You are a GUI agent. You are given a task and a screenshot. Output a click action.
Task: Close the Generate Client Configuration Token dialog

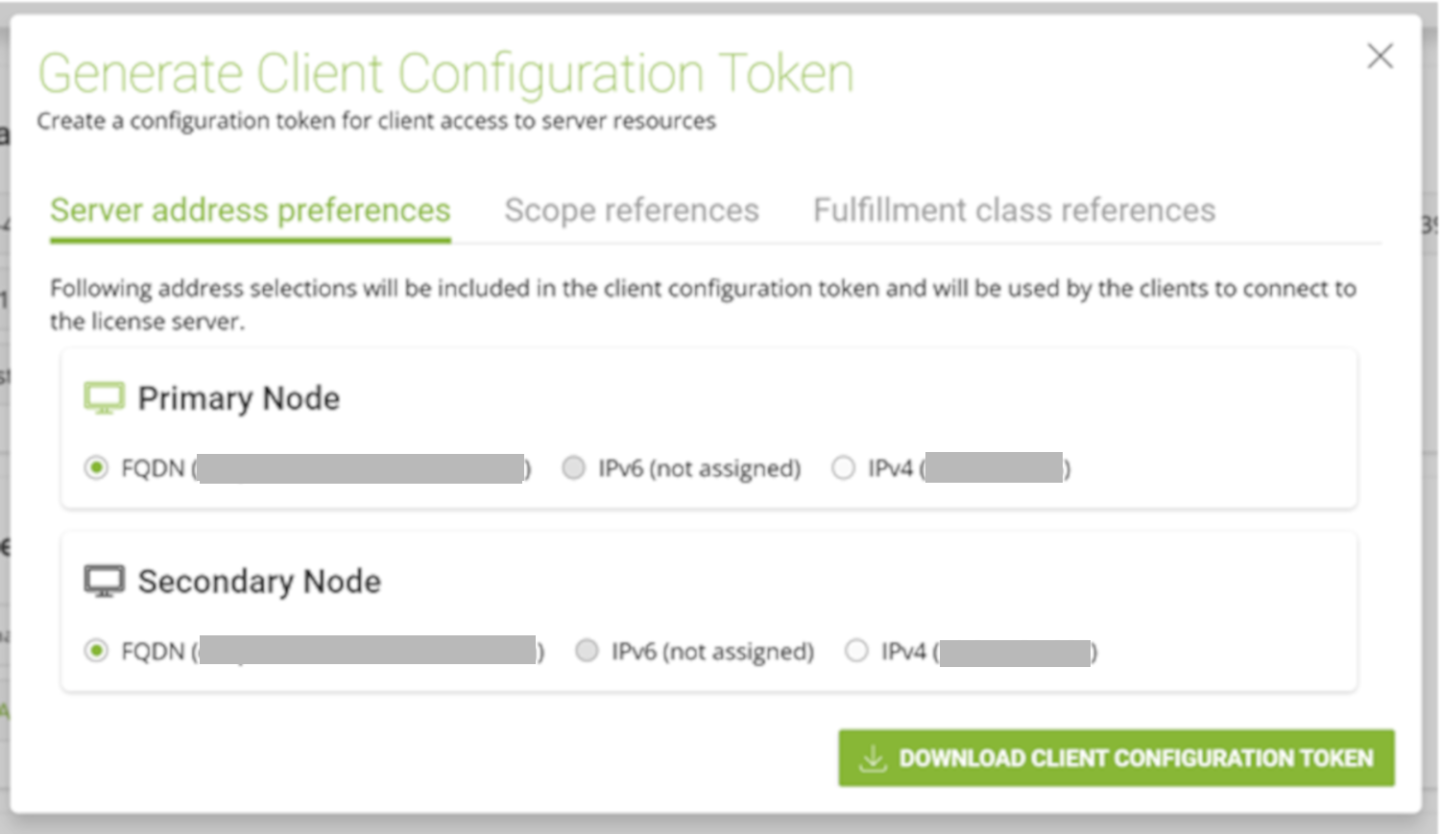1380,56
